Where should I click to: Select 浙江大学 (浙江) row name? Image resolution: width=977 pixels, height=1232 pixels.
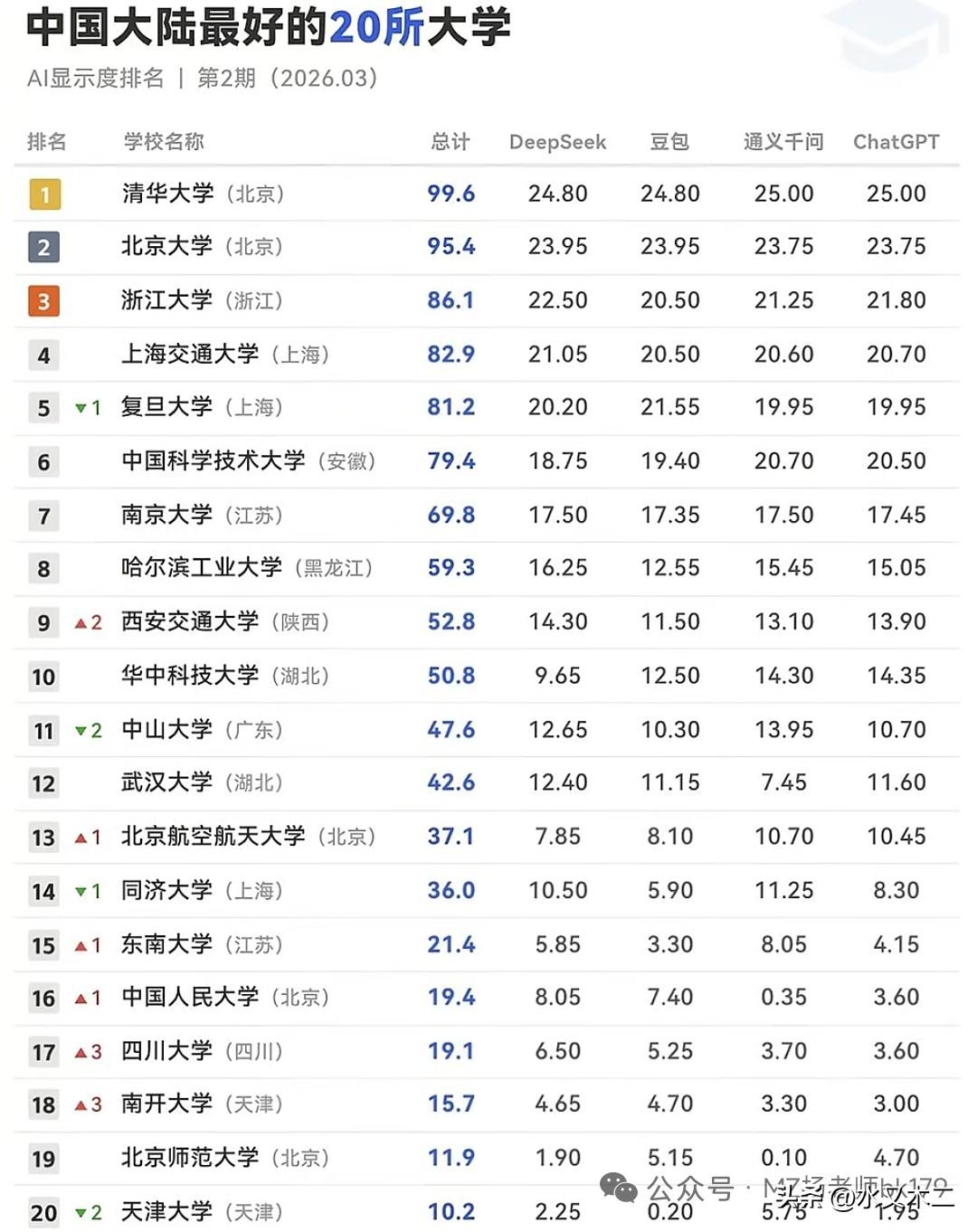[x=203, y=300]
